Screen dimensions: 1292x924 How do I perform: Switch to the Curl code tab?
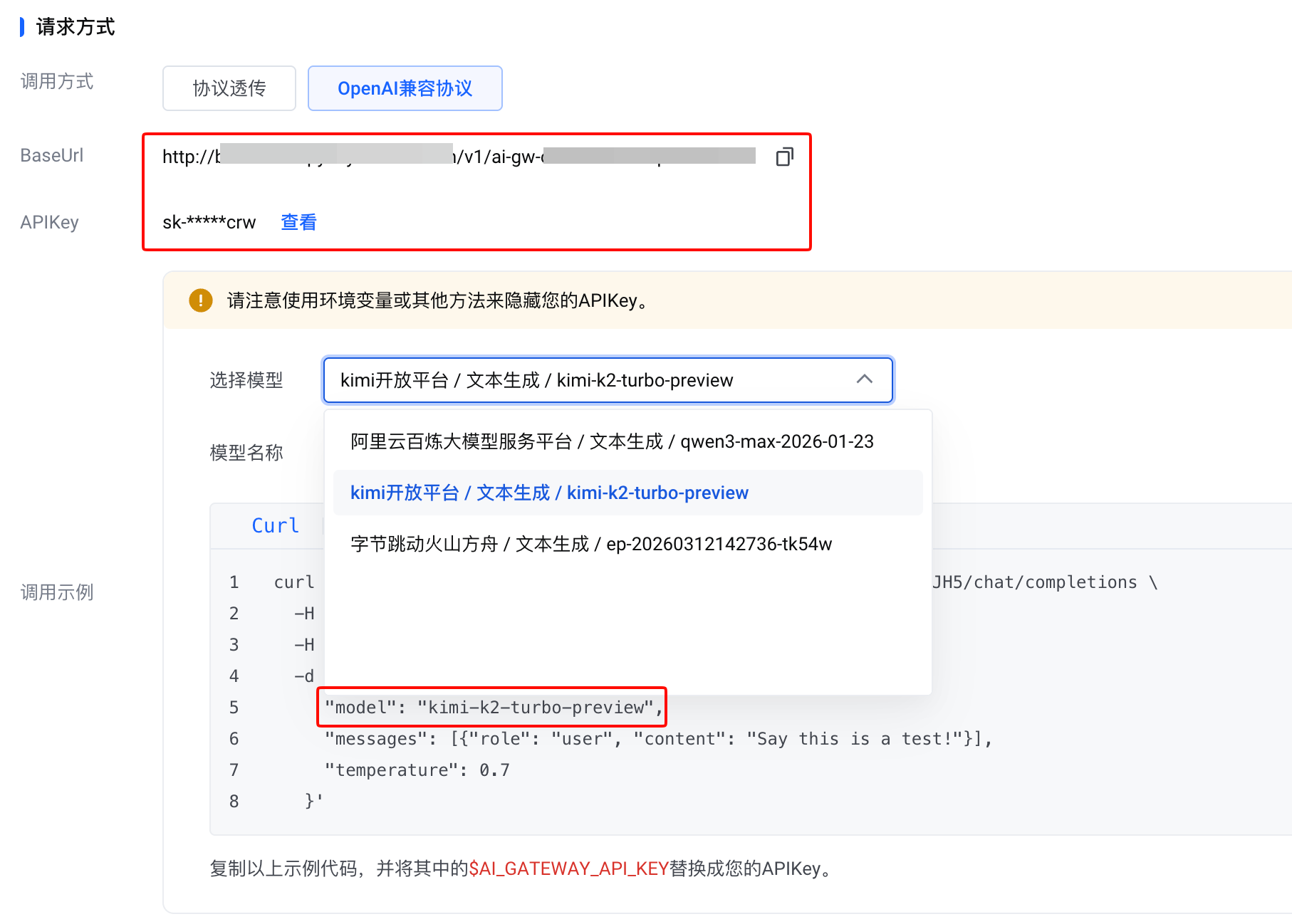[276, 525]
